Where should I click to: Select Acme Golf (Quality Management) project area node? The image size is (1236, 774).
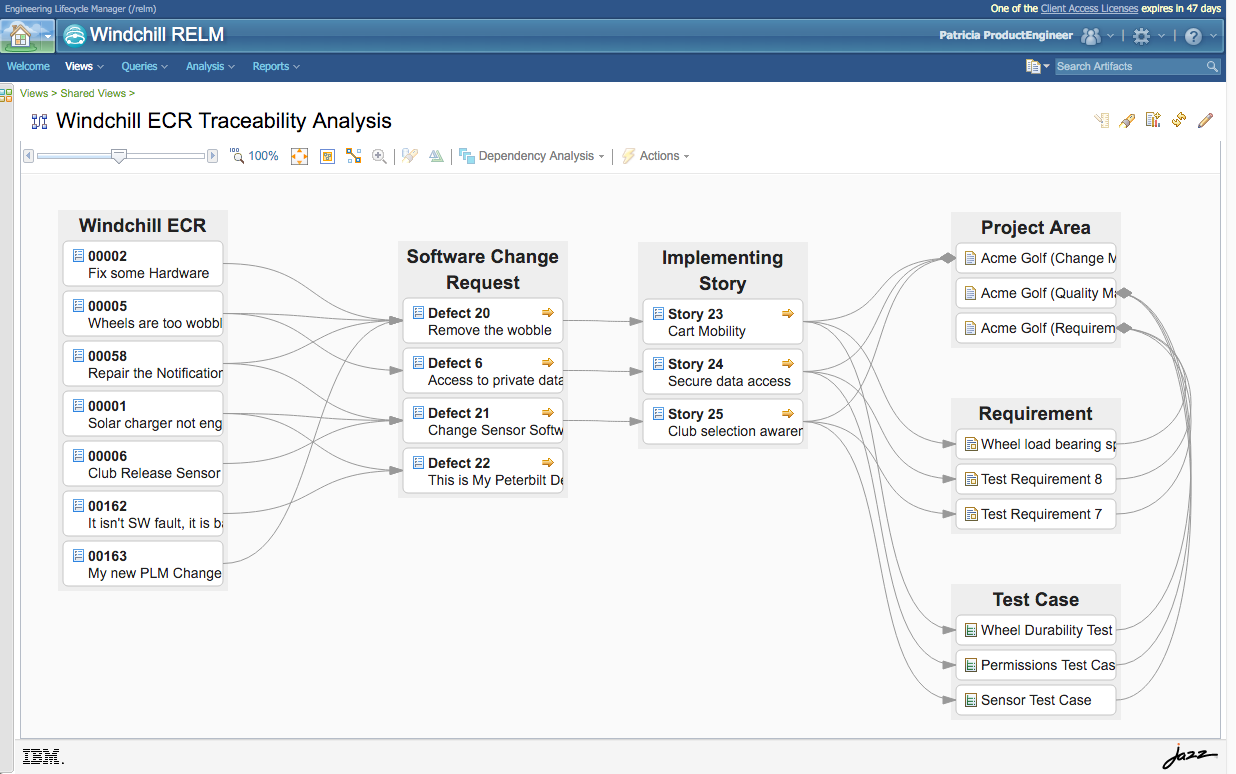click(1036, 293)
